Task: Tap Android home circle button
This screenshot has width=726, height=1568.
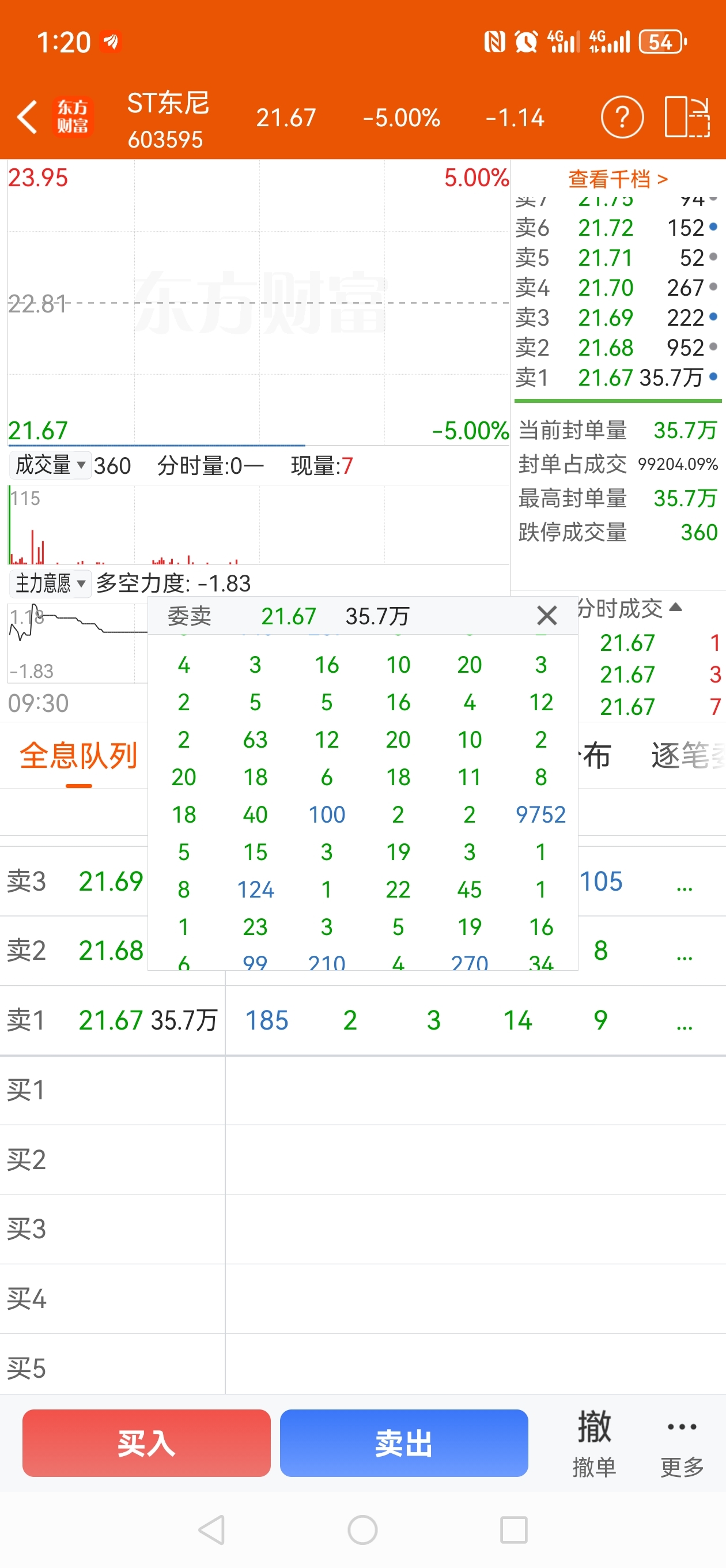Action: [x=362, y=1529]
